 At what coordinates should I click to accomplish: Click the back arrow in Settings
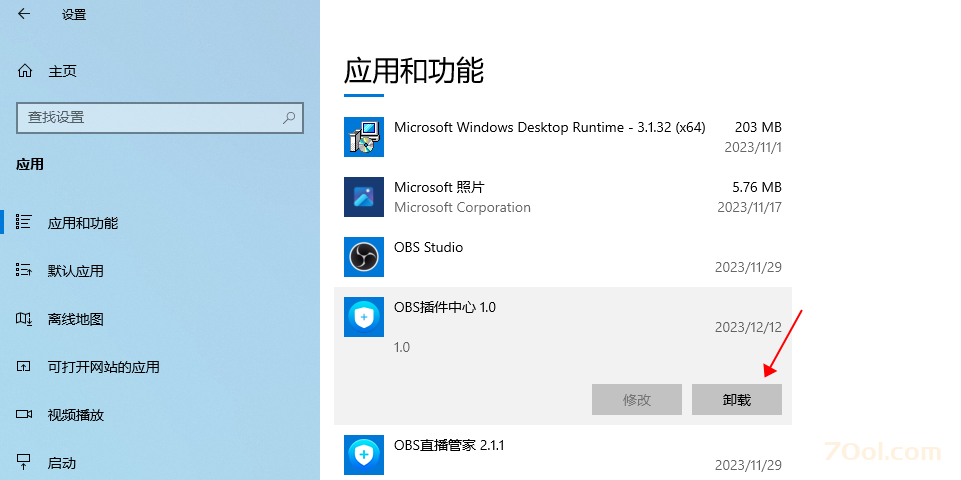coord(24,14)
